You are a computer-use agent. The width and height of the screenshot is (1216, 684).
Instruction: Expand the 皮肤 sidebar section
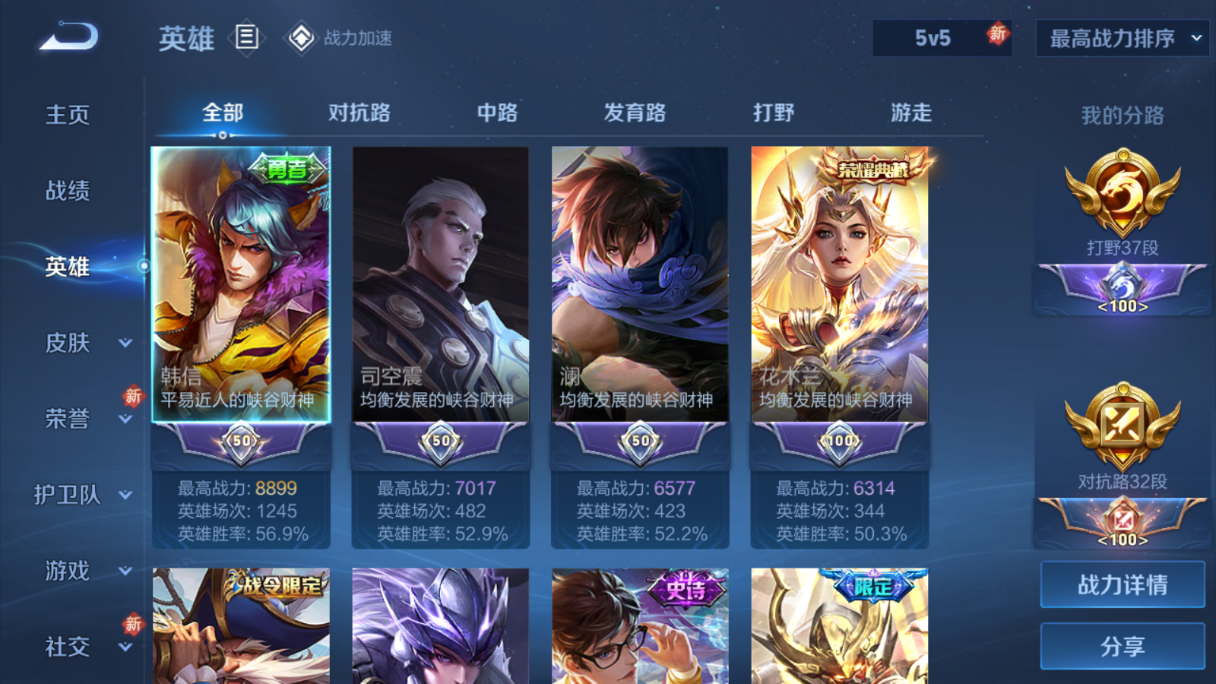point(125,343)
